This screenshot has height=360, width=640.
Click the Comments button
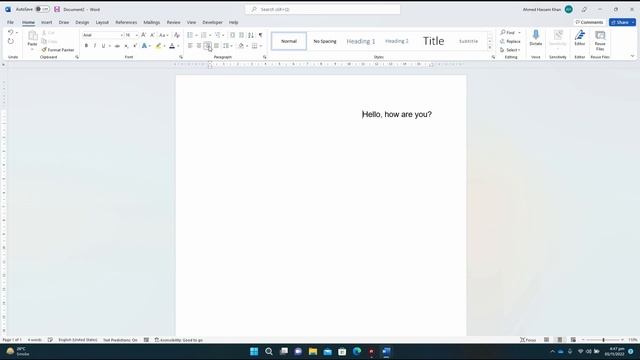click(589, 22)
